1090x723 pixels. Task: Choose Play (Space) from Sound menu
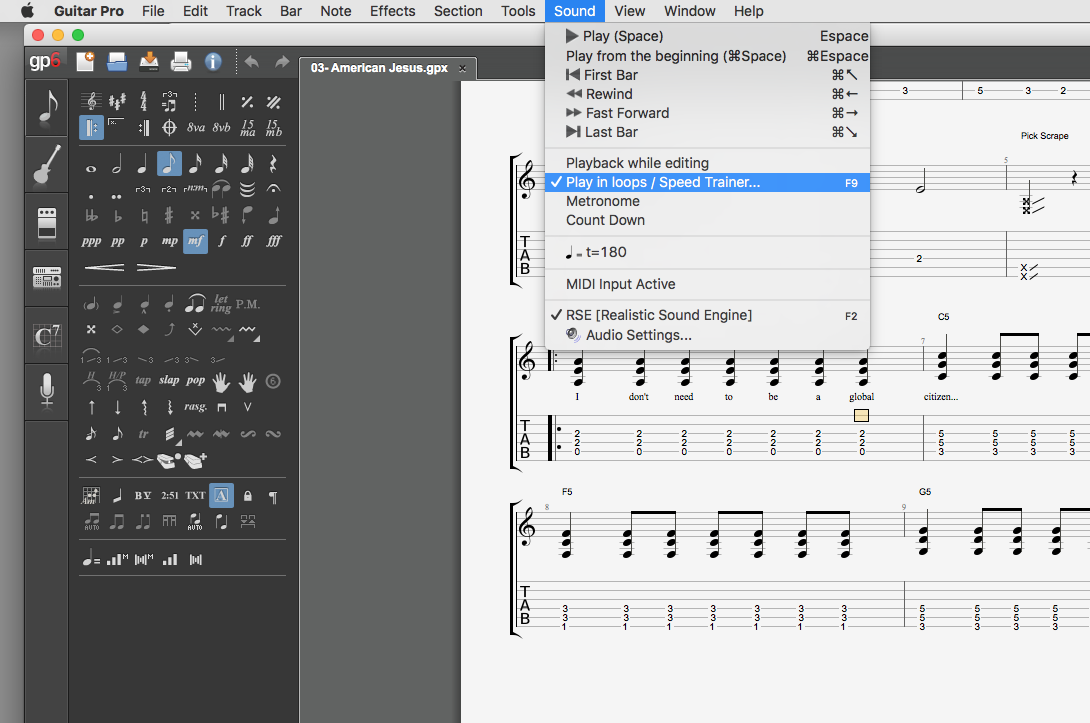pyautogui.click(x=707, y=36)
